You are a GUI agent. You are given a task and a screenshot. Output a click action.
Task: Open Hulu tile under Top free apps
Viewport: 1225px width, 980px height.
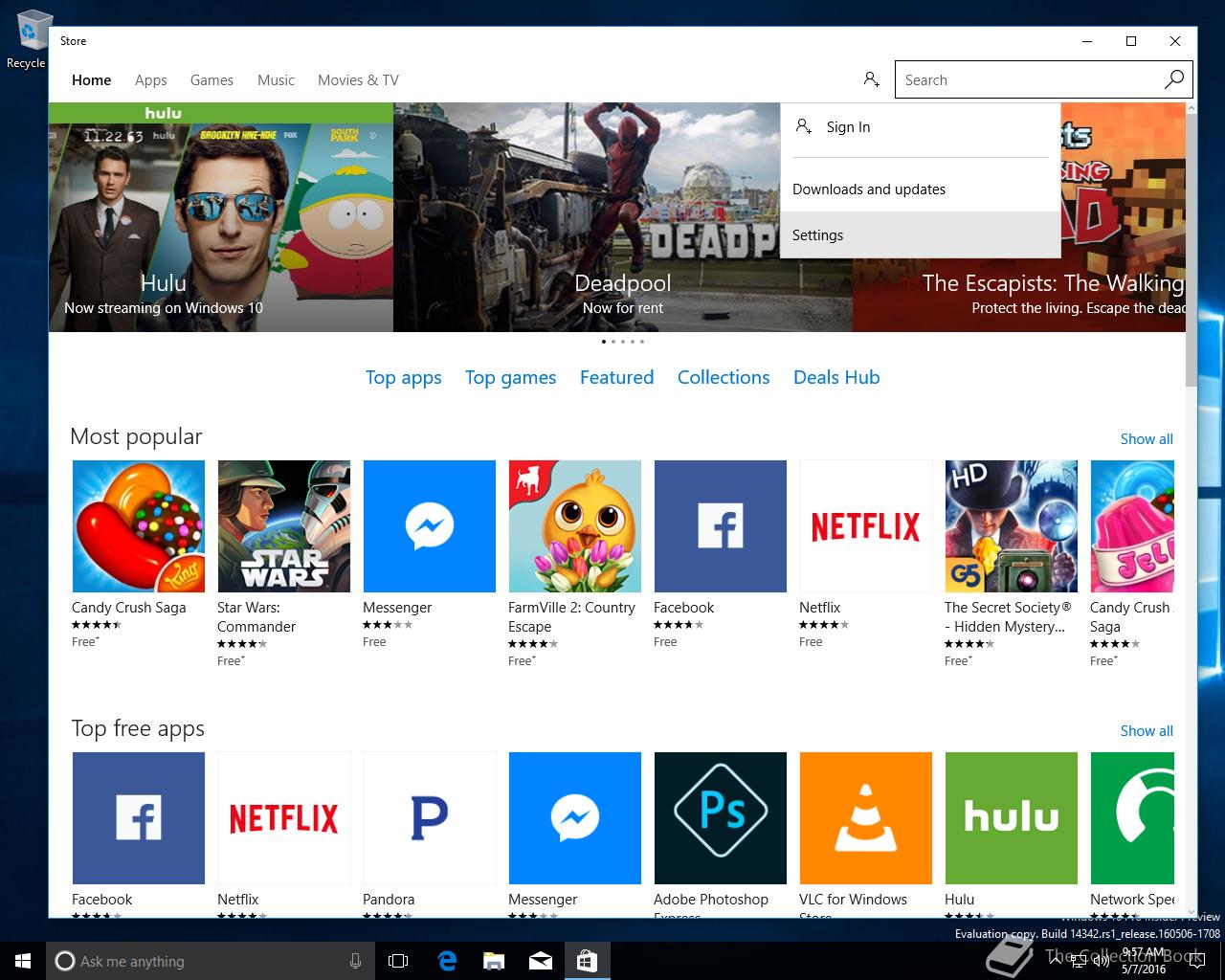(1012, 818)
